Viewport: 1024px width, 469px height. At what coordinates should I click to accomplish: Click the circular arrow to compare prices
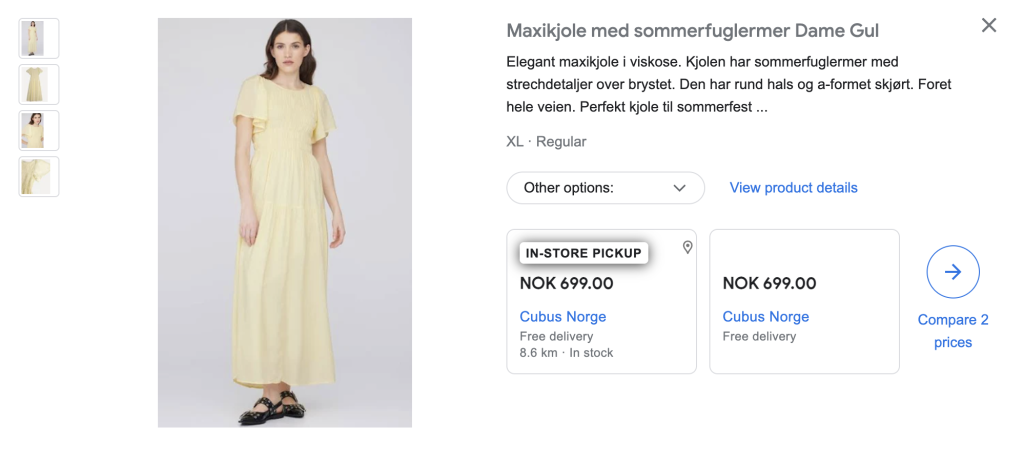tap(953, 272)
